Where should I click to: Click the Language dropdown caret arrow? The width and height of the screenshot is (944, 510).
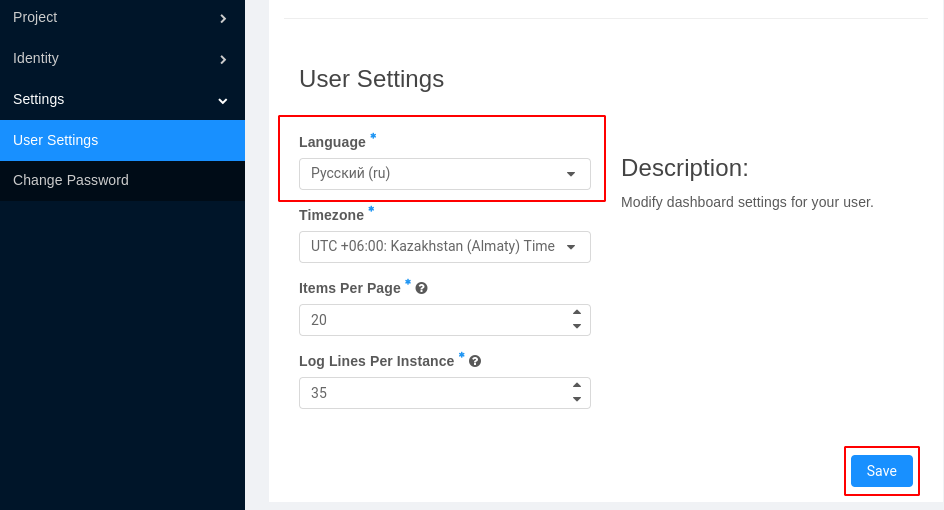[x=571, y=174]
